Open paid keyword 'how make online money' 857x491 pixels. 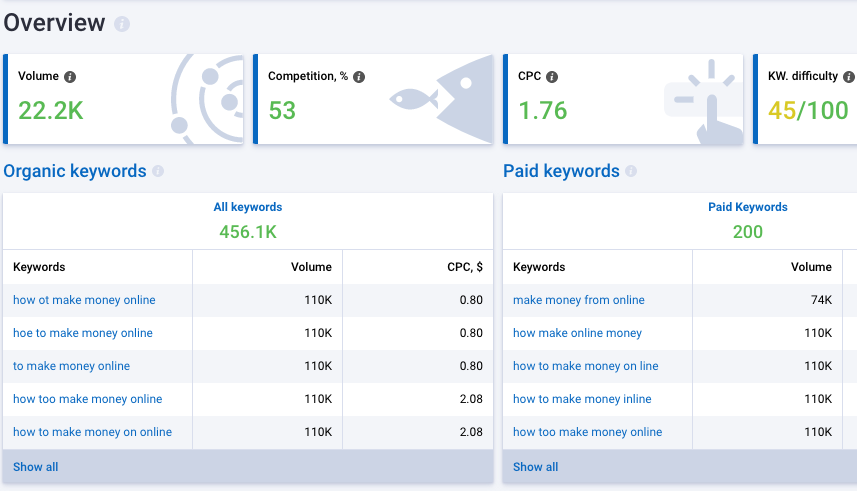pyautogui.click(x=577, y=333)
